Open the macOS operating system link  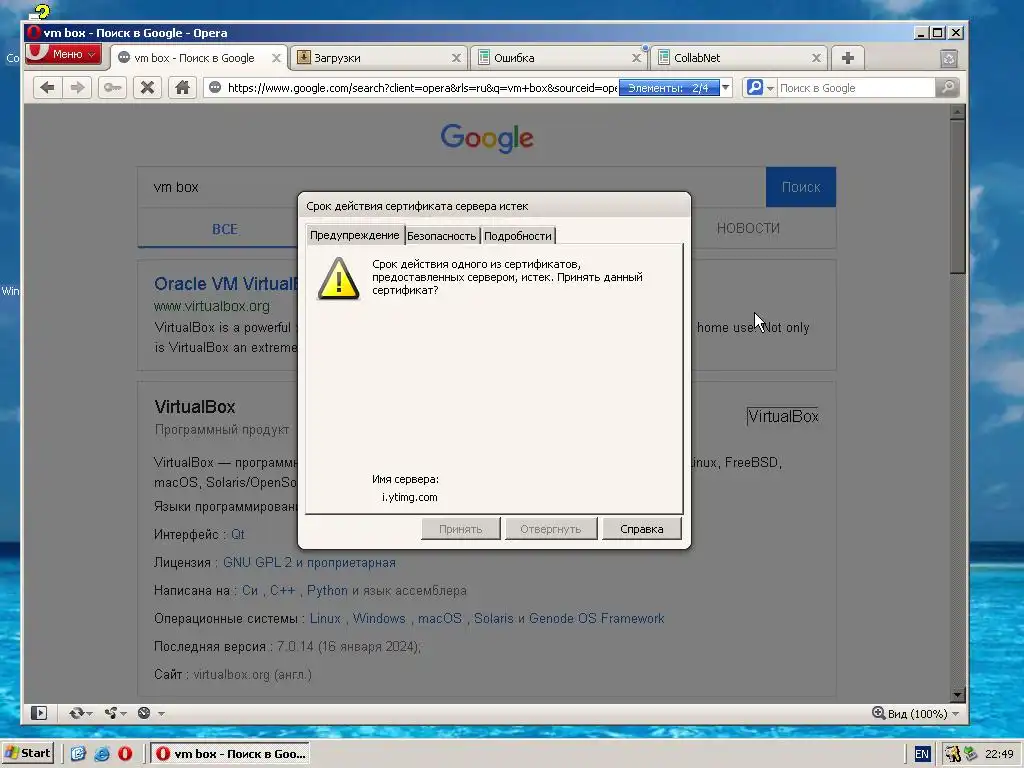[440, 618]
